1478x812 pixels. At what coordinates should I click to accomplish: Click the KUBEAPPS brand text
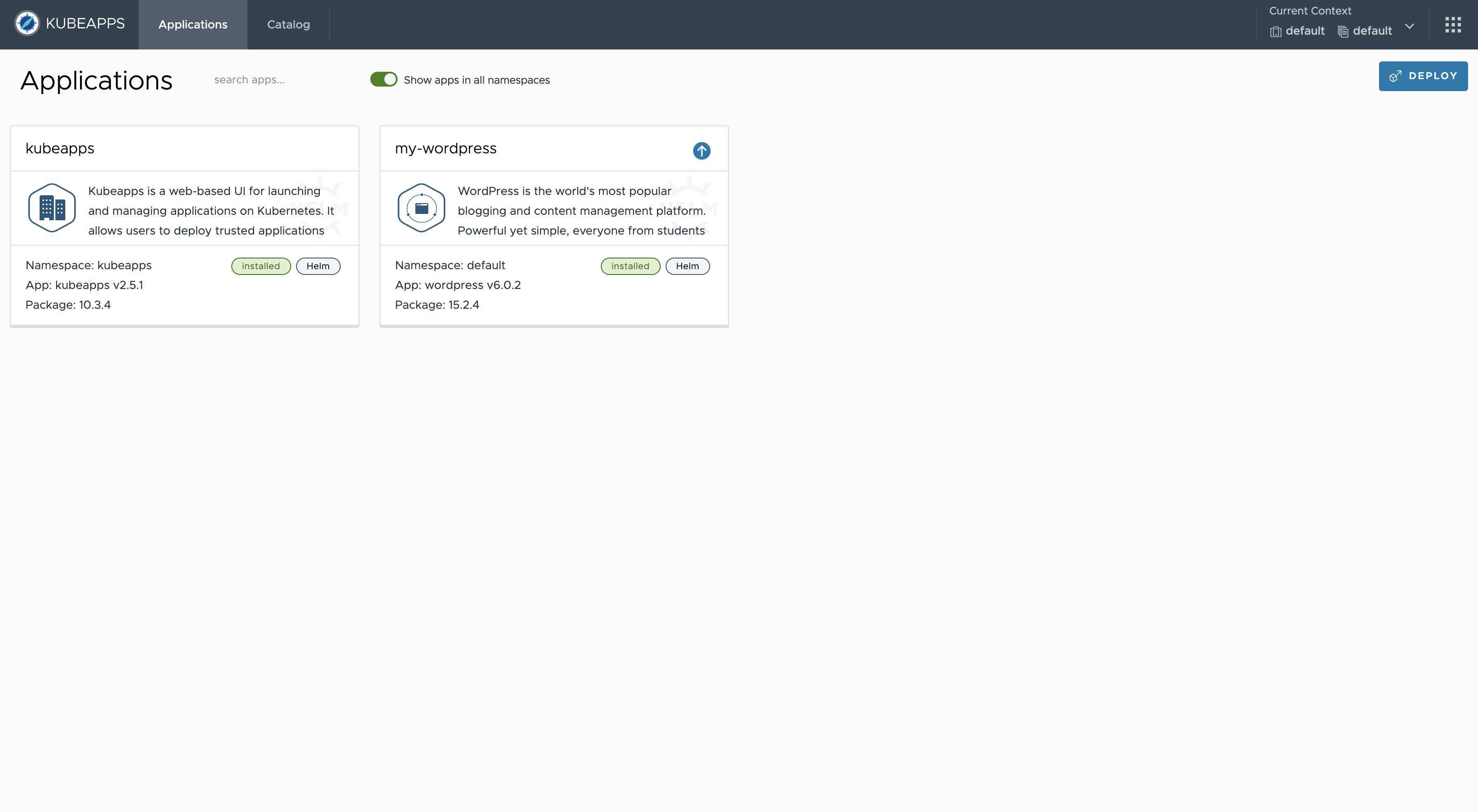[x=85, y=23]
